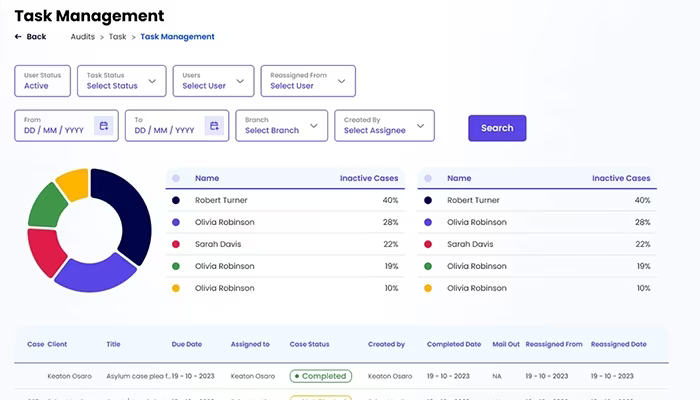Viewport: 700px width, 400px height.
Task: Sort by the Due Date column header
Action: point(187,344)
